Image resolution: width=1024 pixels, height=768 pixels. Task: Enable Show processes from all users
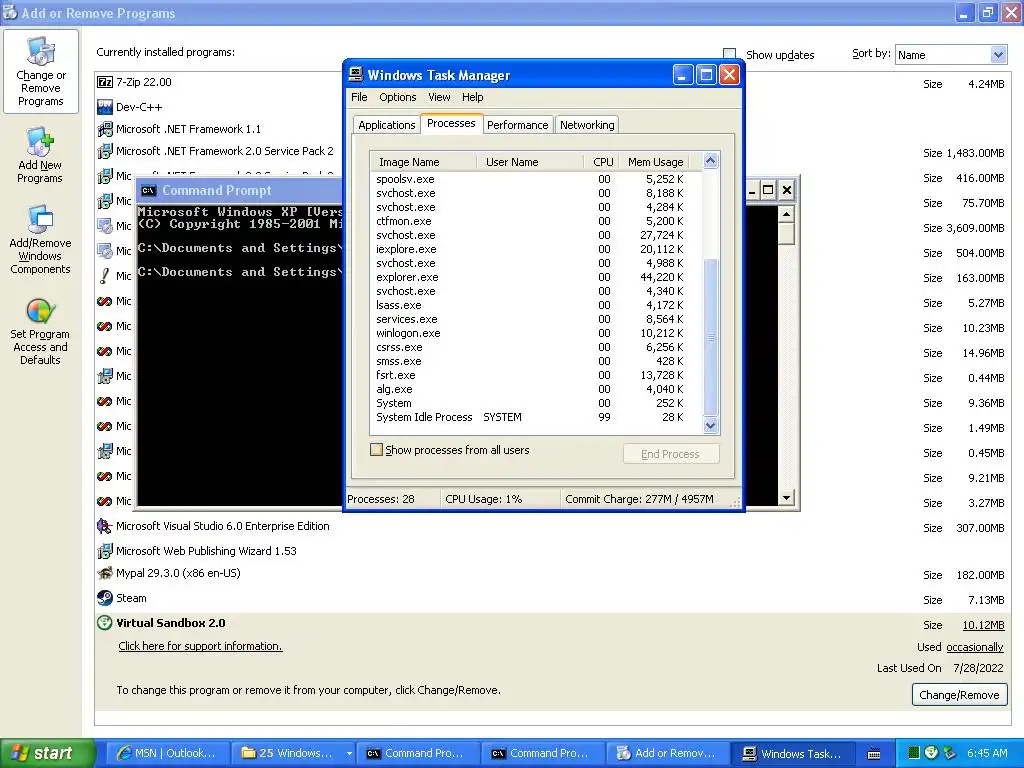click(376, 450)
